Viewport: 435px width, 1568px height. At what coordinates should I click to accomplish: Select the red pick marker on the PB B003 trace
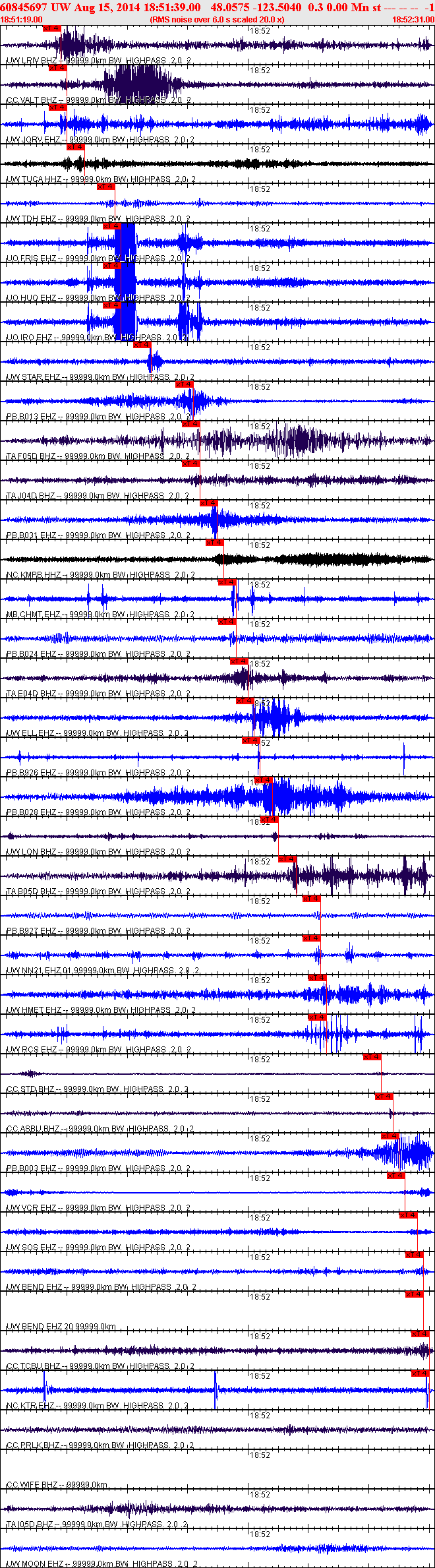(390, 1136)
